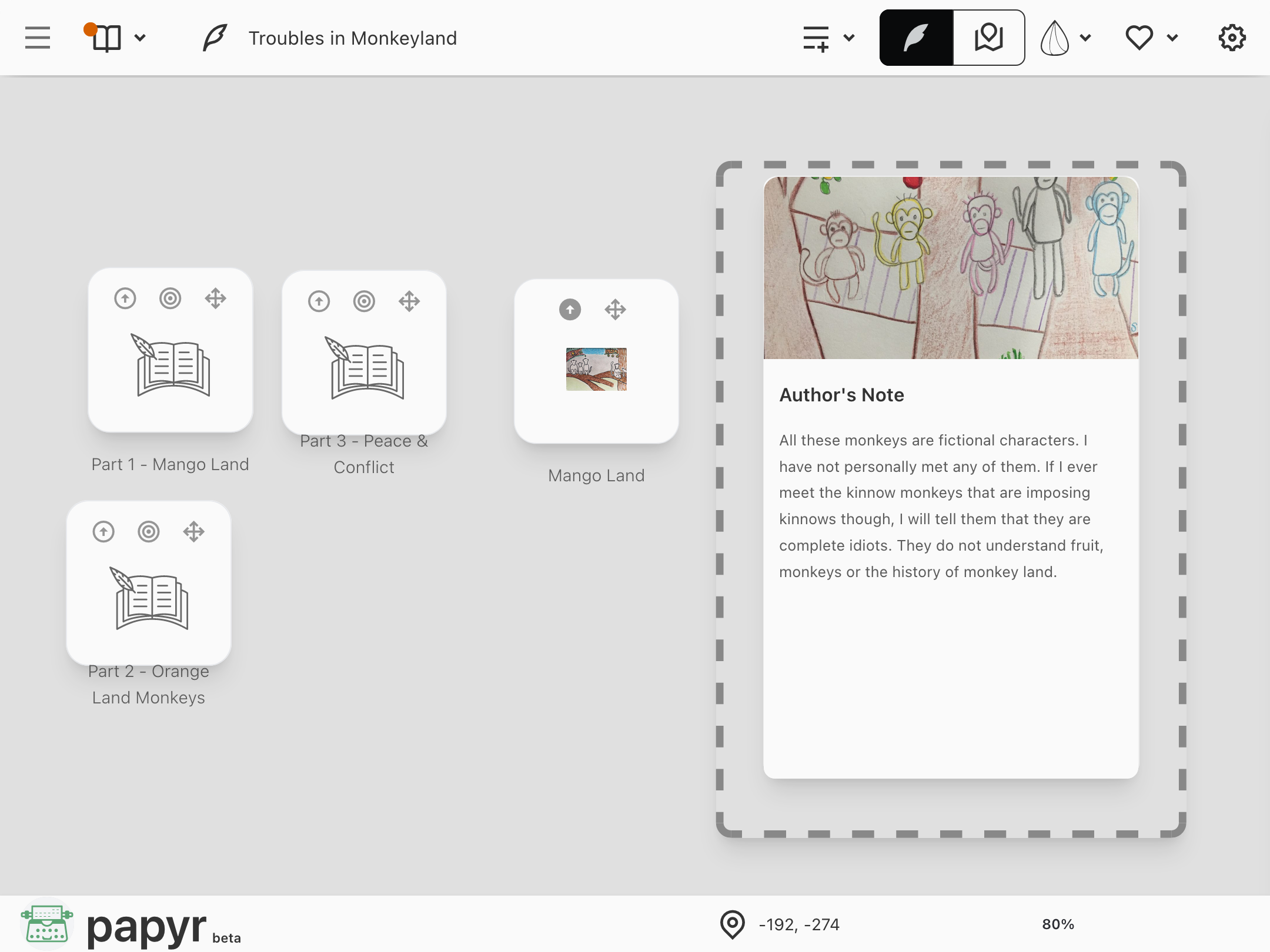1270x952 pixels.
Task: Click the open book library icon
Action: 106,38
